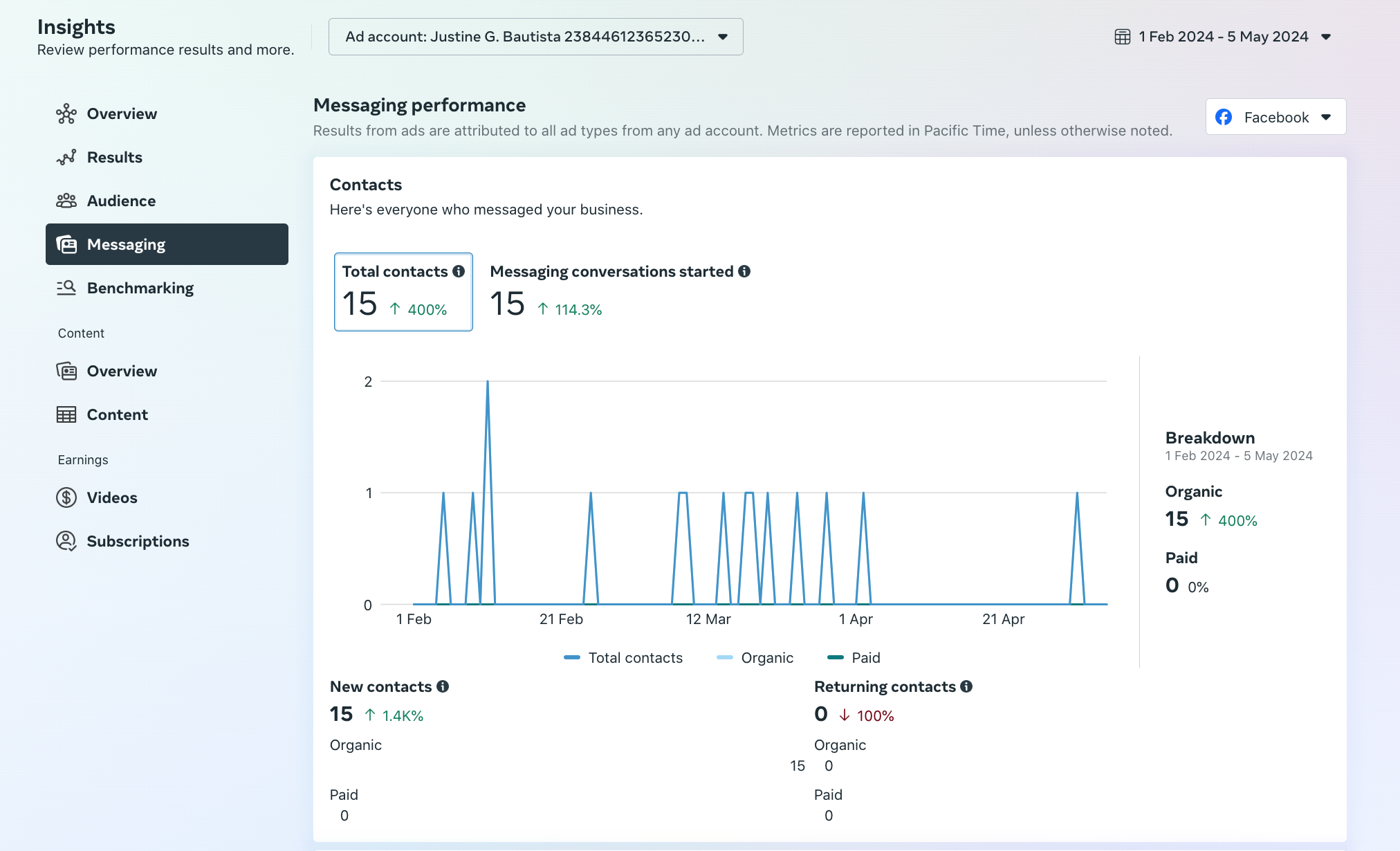Click the info icon beside Returning contacts
The width and height of the screenshot is (1400, 851).
[966, 686]
